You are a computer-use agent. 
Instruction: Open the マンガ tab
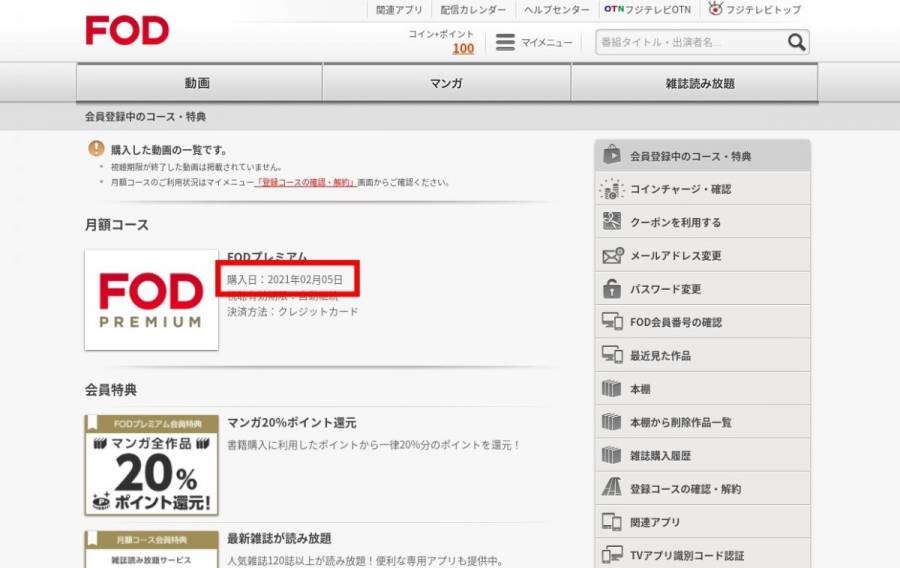447,83
